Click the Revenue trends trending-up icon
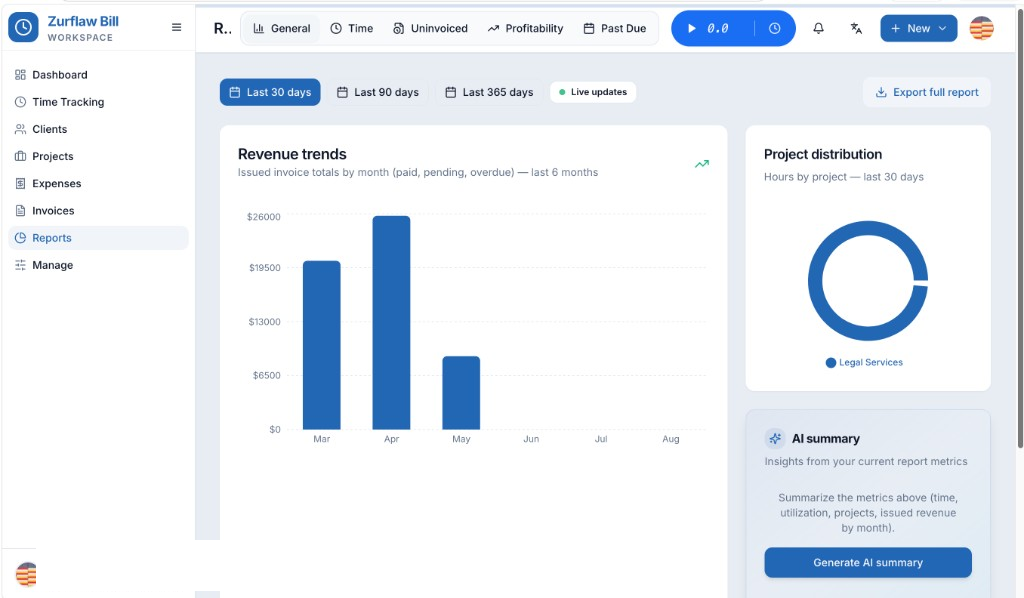This screenshot has width=1024, height=598. 701,164
